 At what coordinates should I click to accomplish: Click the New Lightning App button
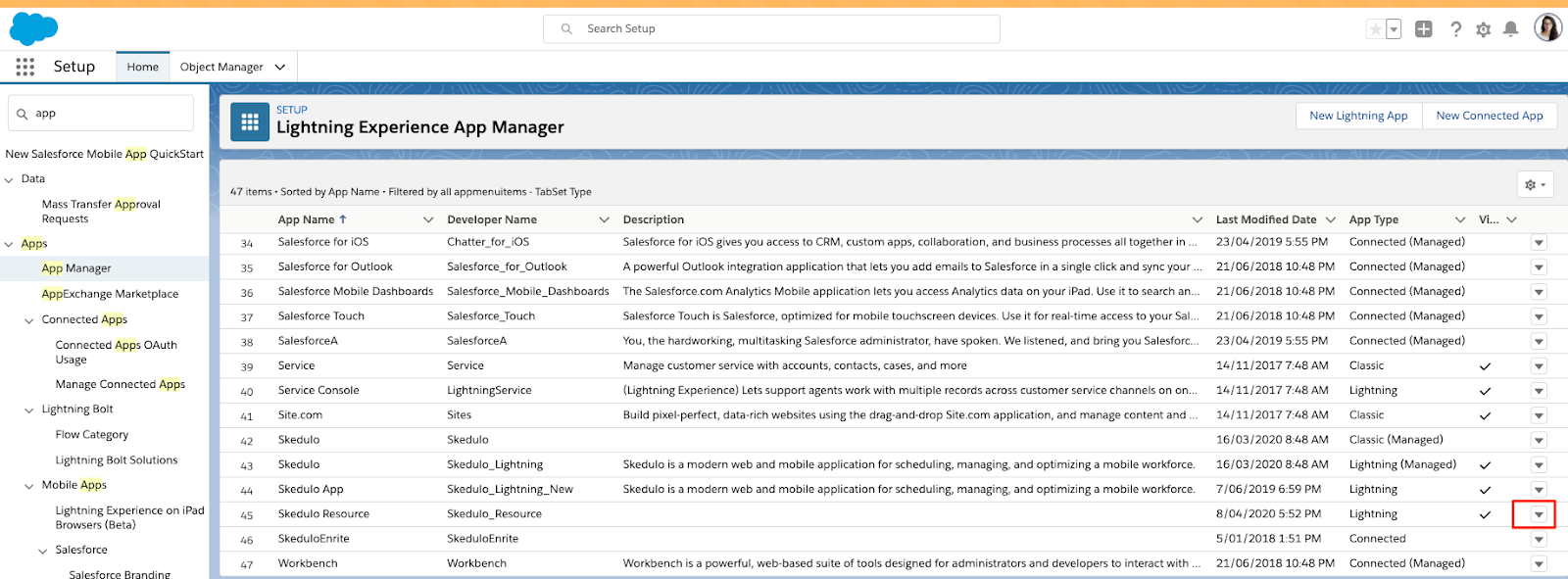click(x=1358, y=116)
